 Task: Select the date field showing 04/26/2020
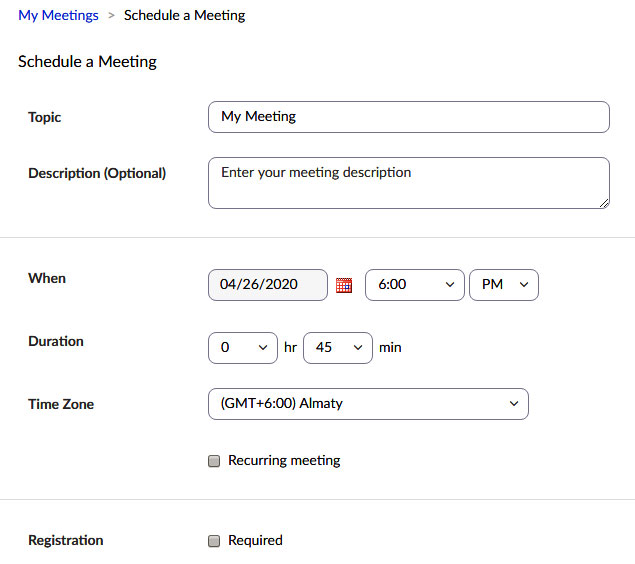click(x=267, y=285)
